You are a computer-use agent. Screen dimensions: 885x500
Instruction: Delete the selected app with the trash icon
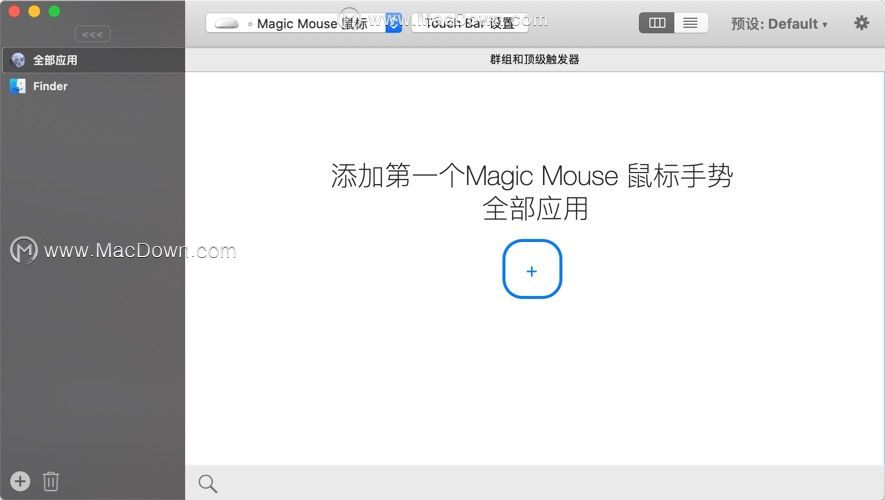51,481
